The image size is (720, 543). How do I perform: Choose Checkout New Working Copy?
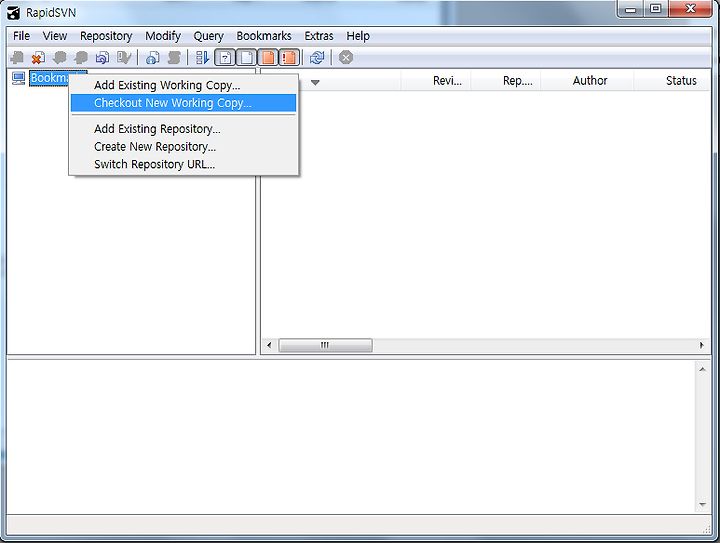pyautogui.click(x=183, y=103)
